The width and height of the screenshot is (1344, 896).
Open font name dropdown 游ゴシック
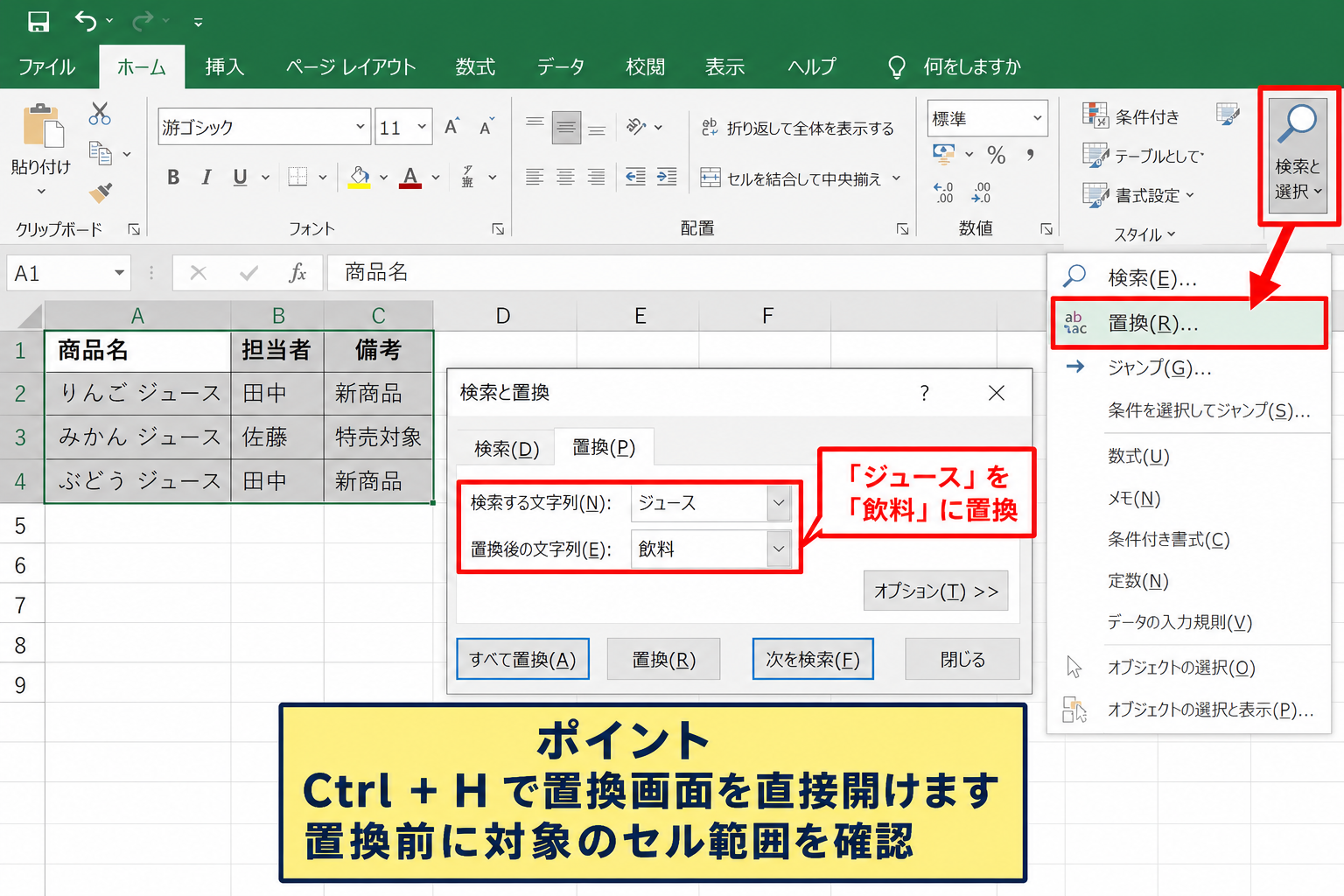[360, 127]
